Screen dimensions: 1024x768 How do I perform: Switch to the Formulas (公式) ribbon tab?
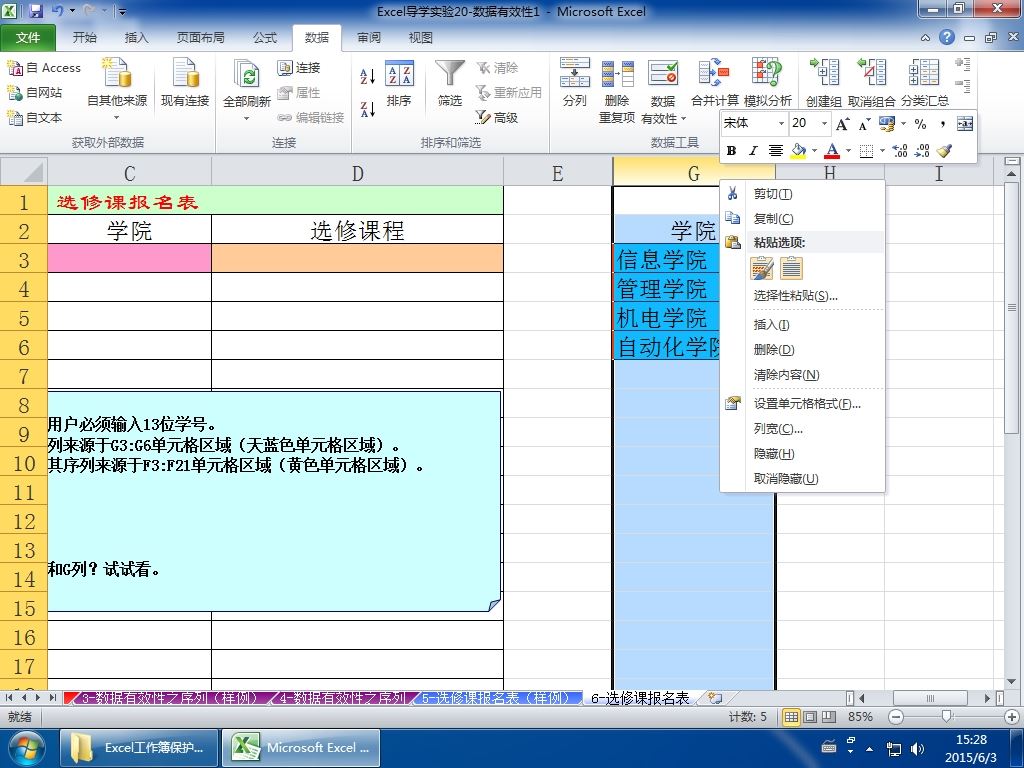(264, 38)
